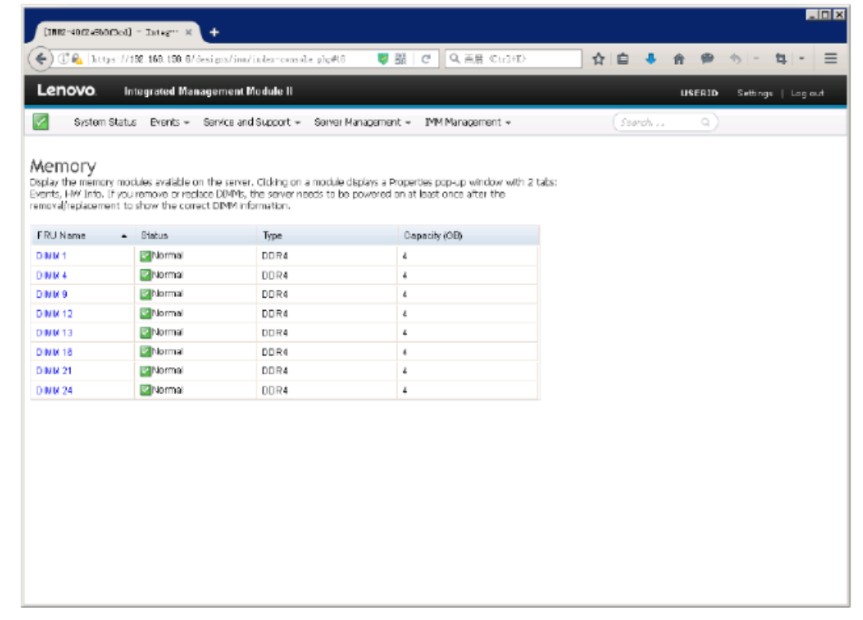Sort by the Capacity (GB) column header

pyautogui.click(x=468, y=236)
